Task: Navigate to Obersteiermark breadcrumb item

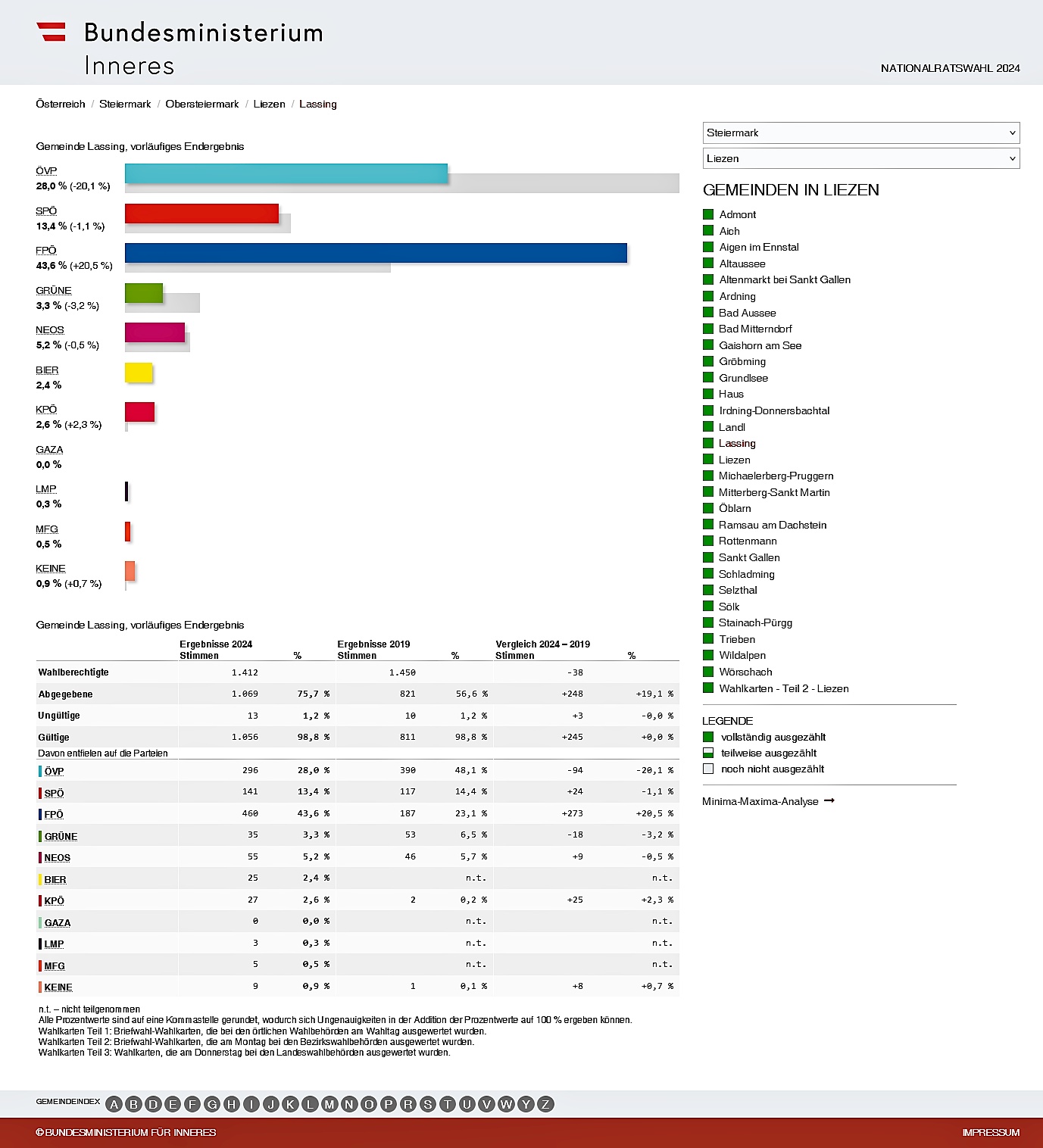Action: pos(202,104)
